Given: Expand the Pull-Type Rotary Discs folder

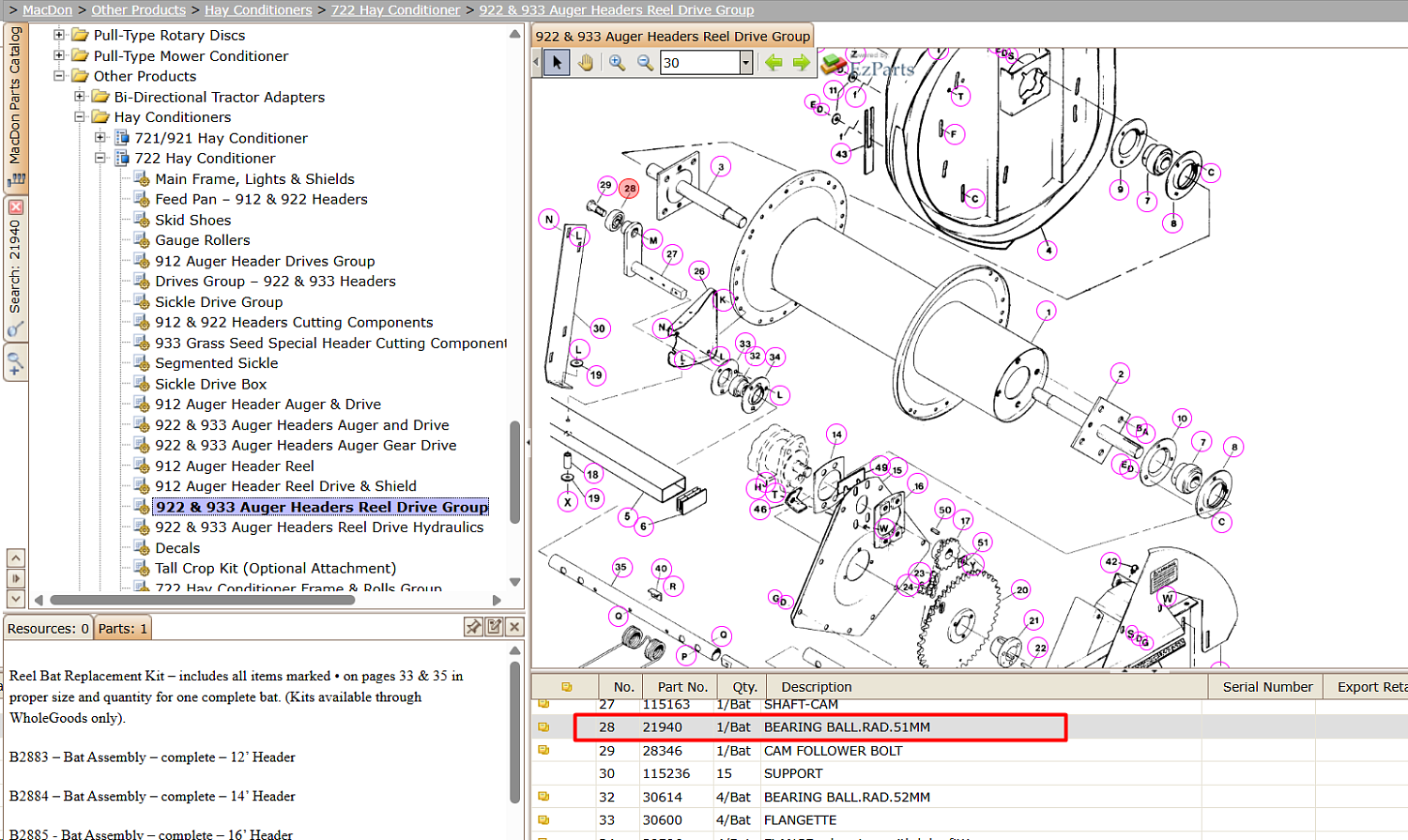Looking at the screenshot, I should pyautogui.click(x=59, y=35).
